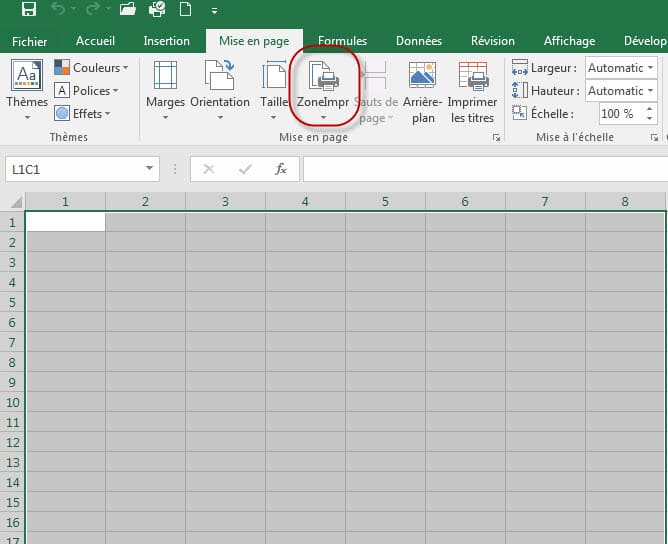Open the Largeur Automatic combo box

(x=621, y=68)
